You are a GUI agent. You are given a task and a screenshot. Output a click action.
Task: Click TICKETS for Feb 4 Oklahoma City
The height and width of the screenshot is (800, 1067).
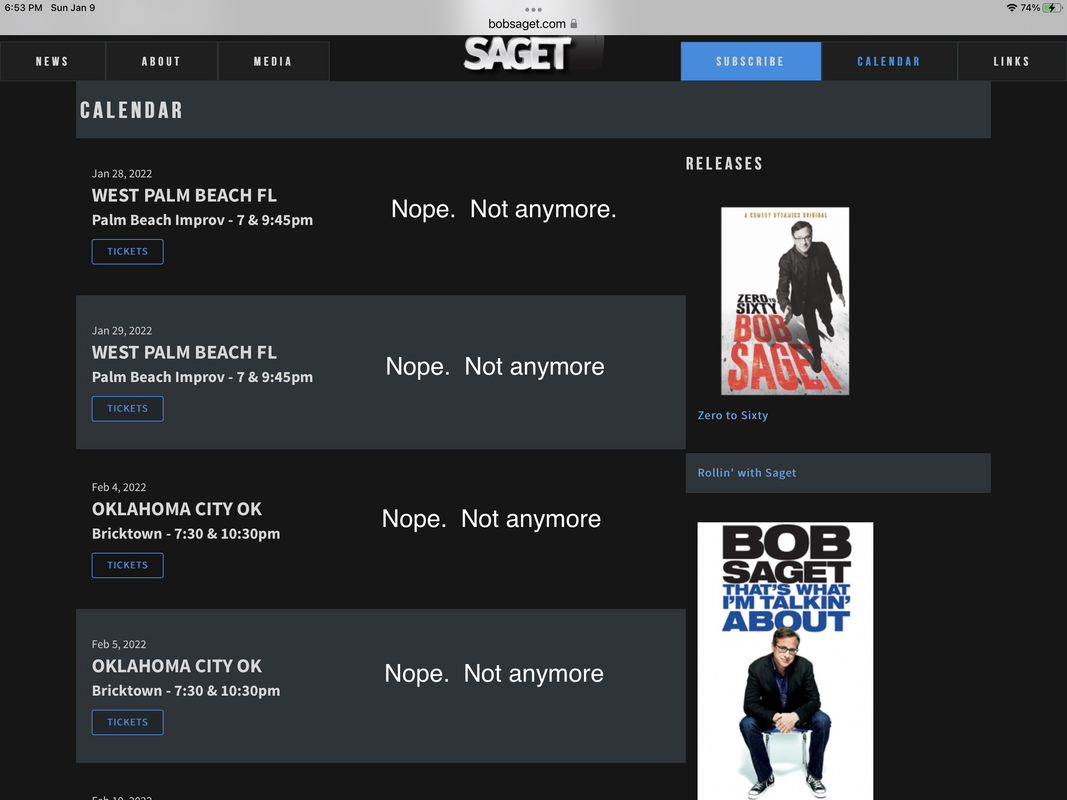(x=127, y=565)
